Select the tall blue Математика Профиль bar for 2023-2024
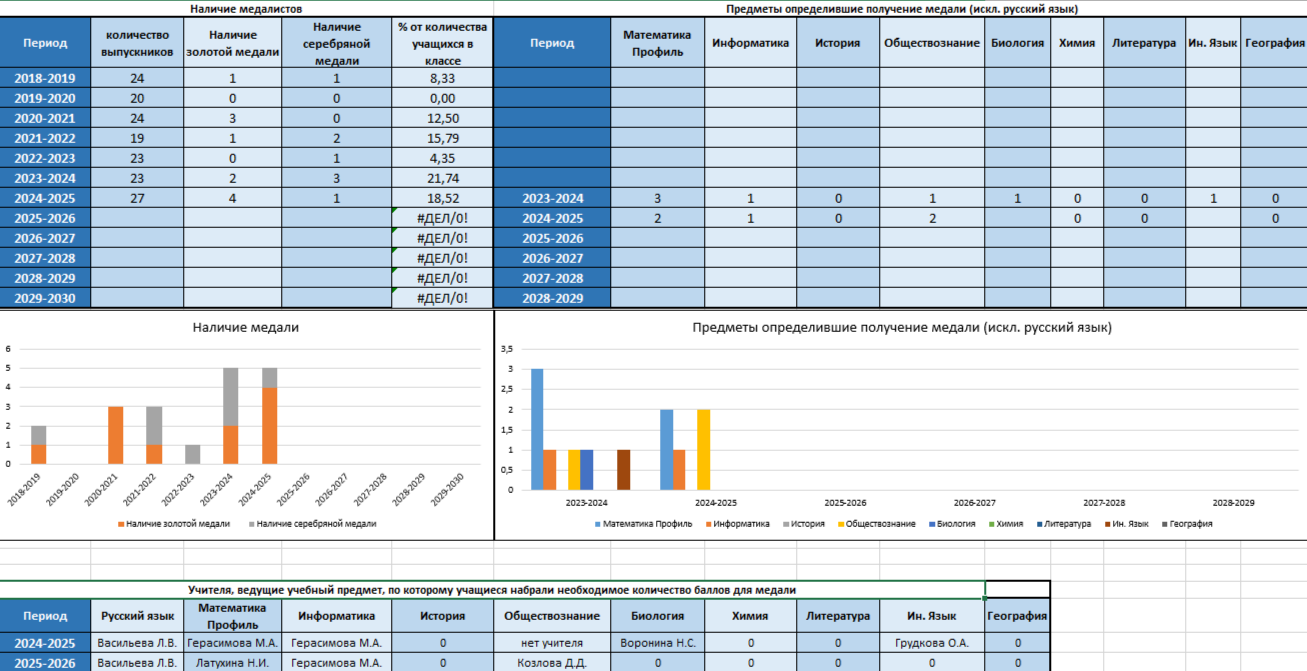The height and width of the screenshot is (671, 1307). [x=537, y=429]
